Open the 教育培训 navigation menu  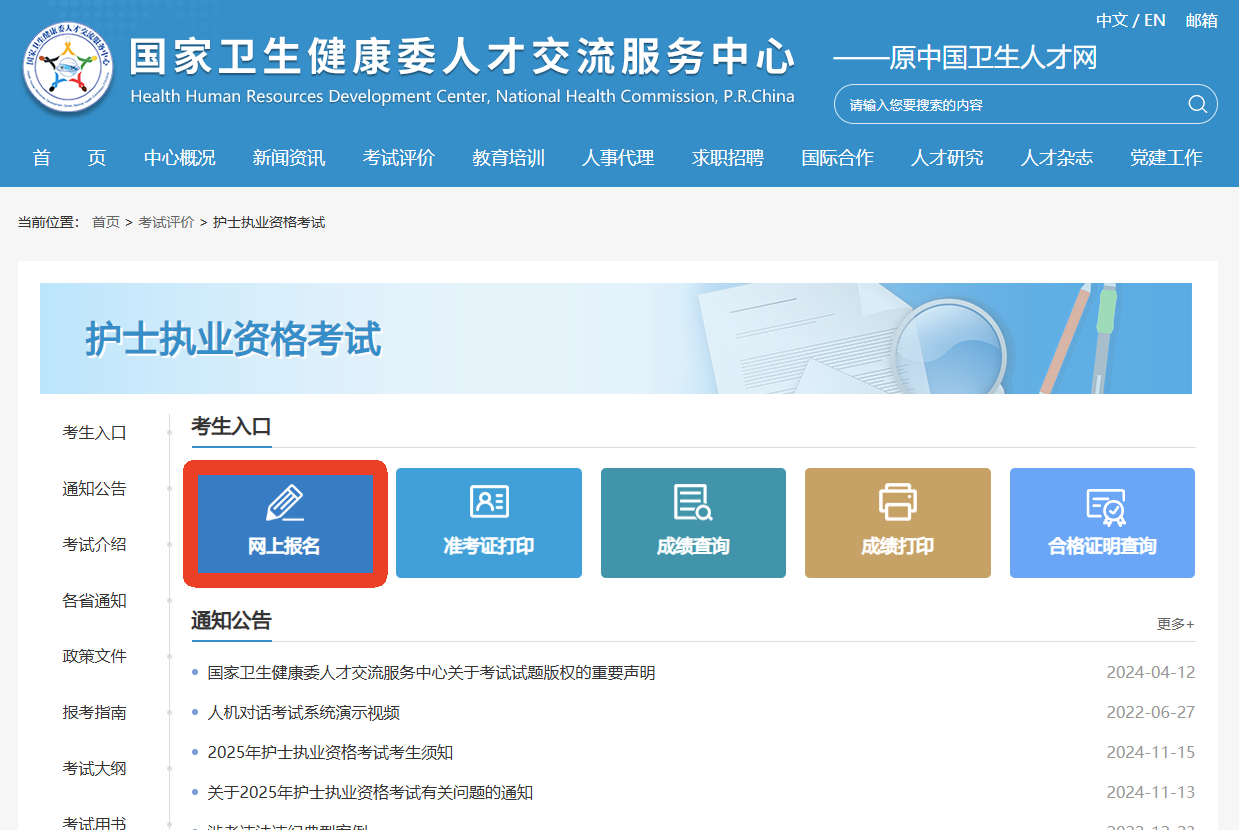(x=508, y=158)
